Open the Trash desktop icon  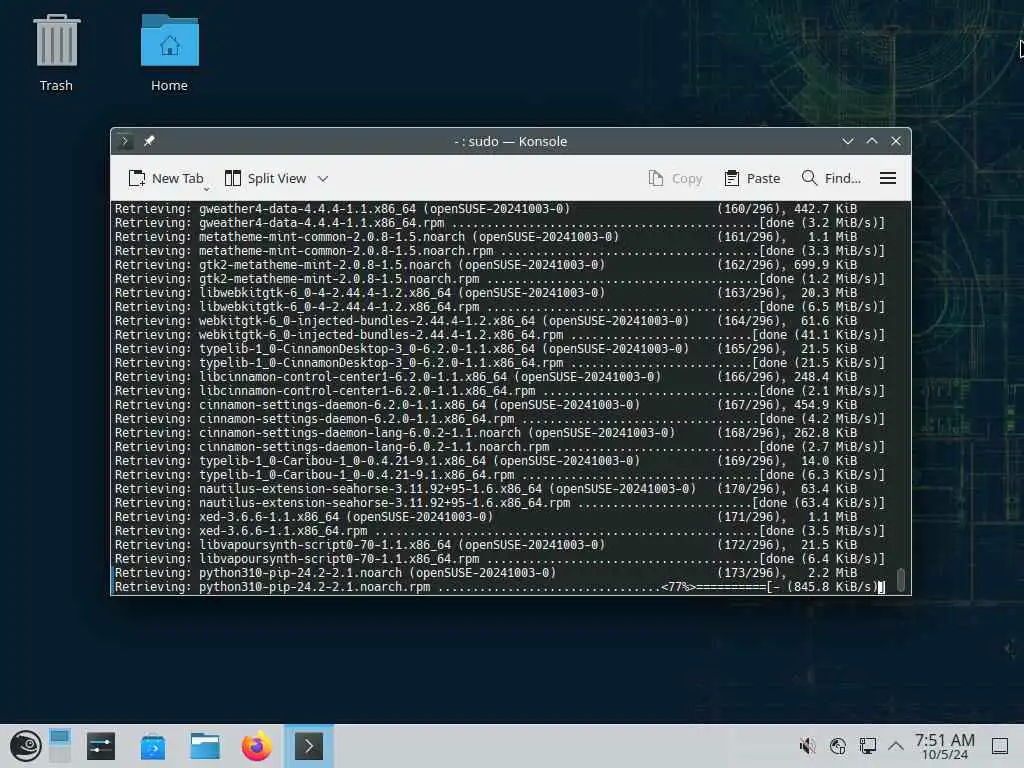coord(56,54)
